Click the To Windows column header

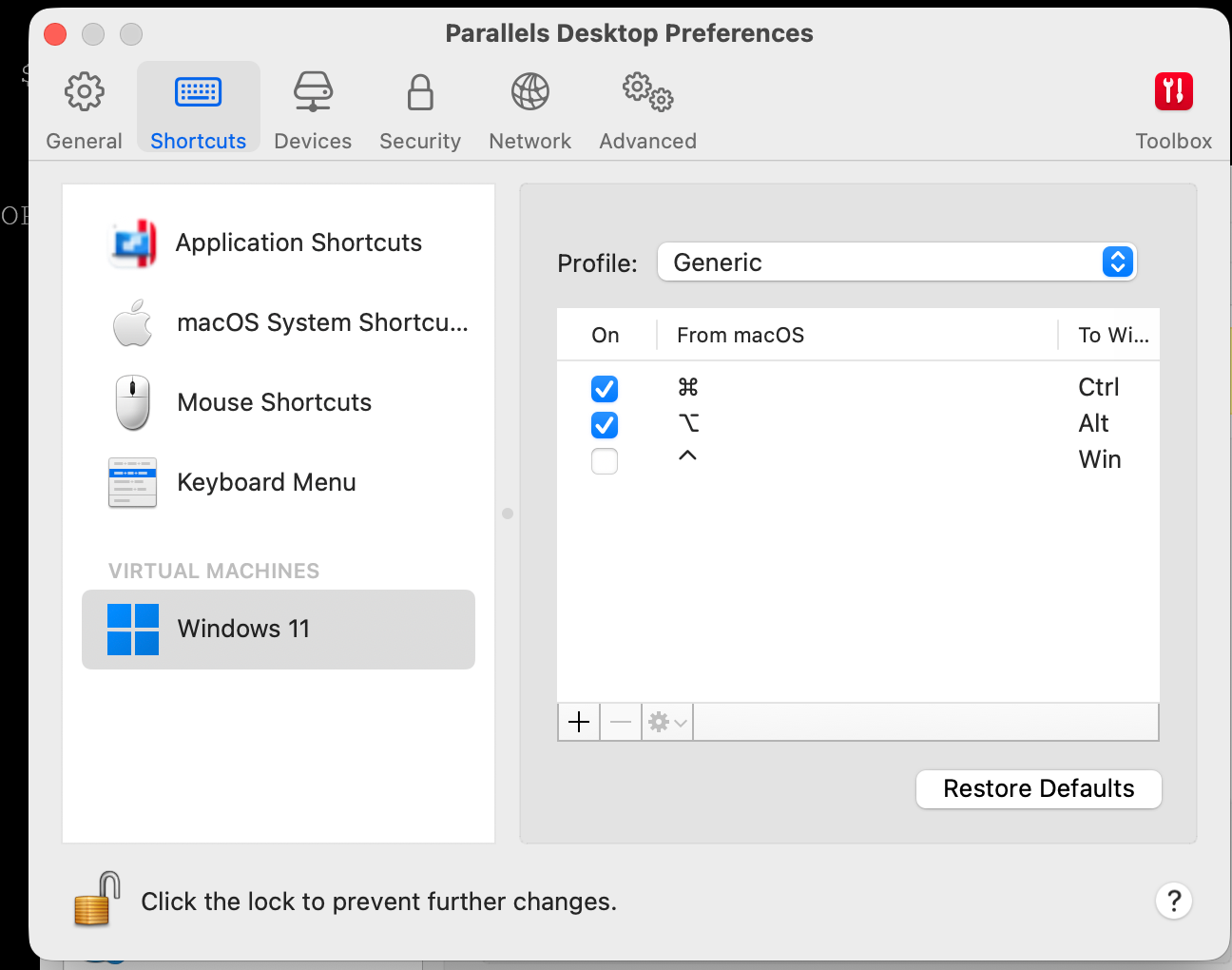coord(1110,335)
